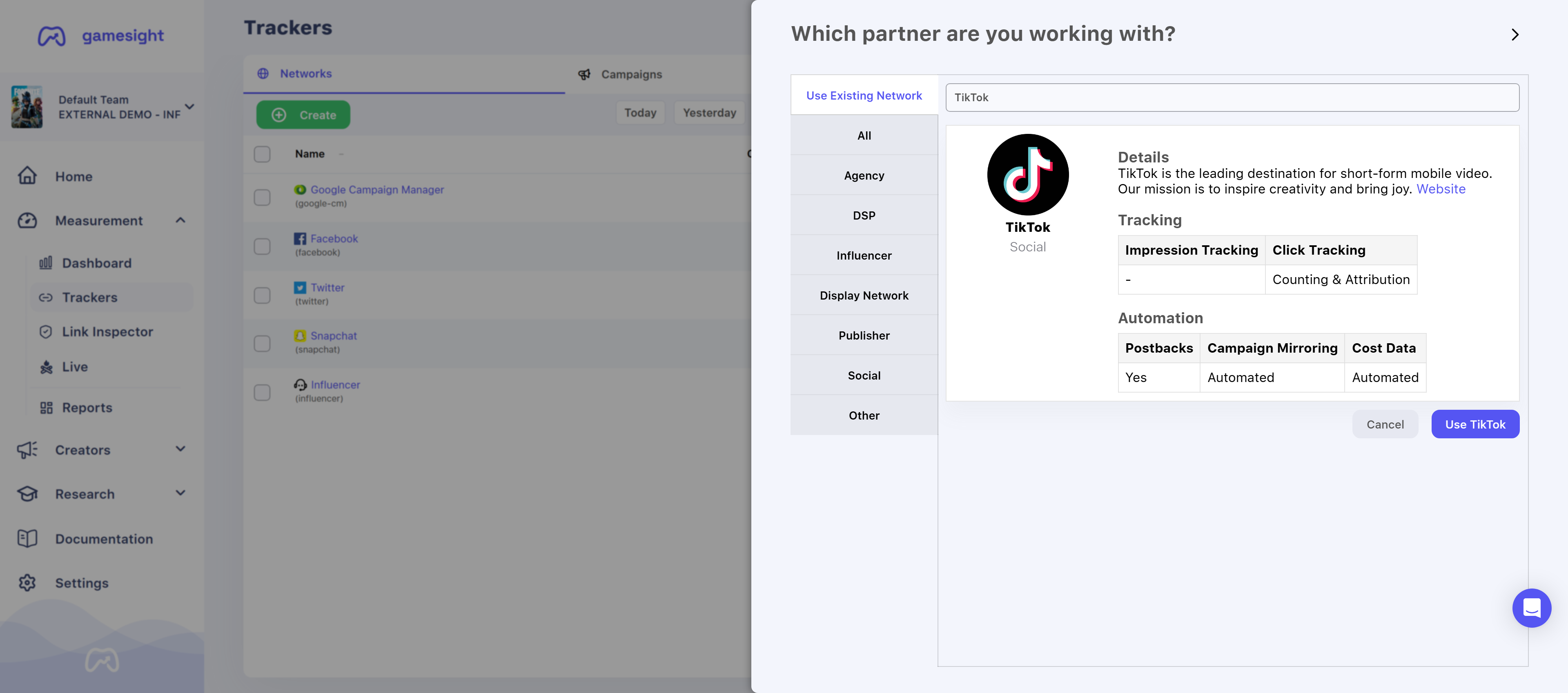Click the Creators megaphone icon
This screenshot has width=1568, height=693.
[x=27, y=450]
